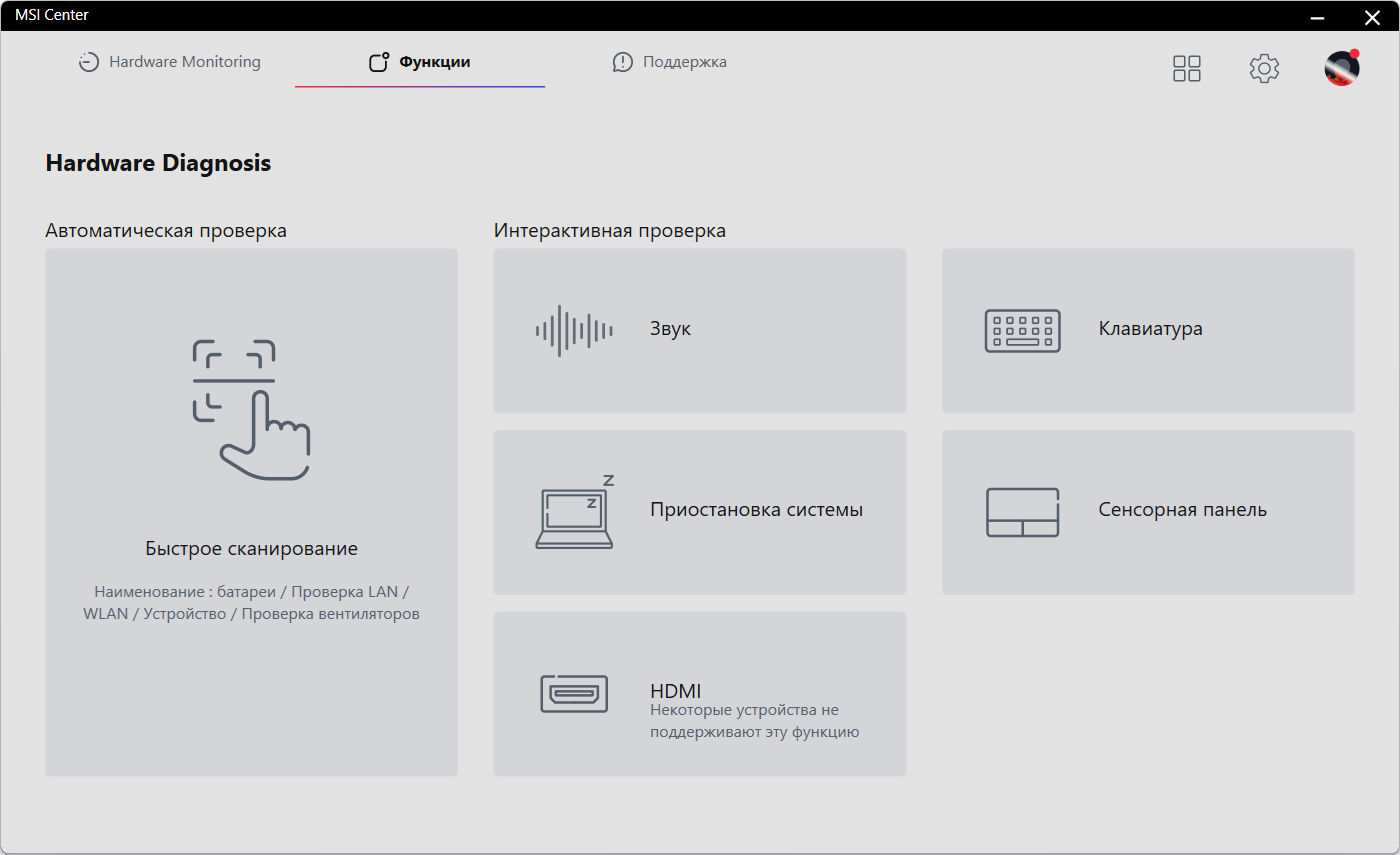Click the Функции tab icon
1400x855 pixels.
click(x=379, y=62)
